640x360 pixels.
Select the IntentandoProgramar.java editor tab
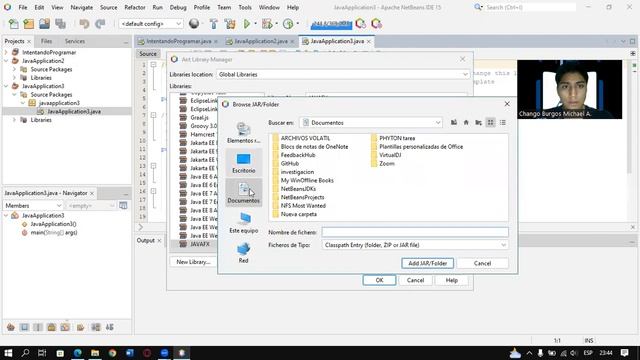click(x=178, y=41)
